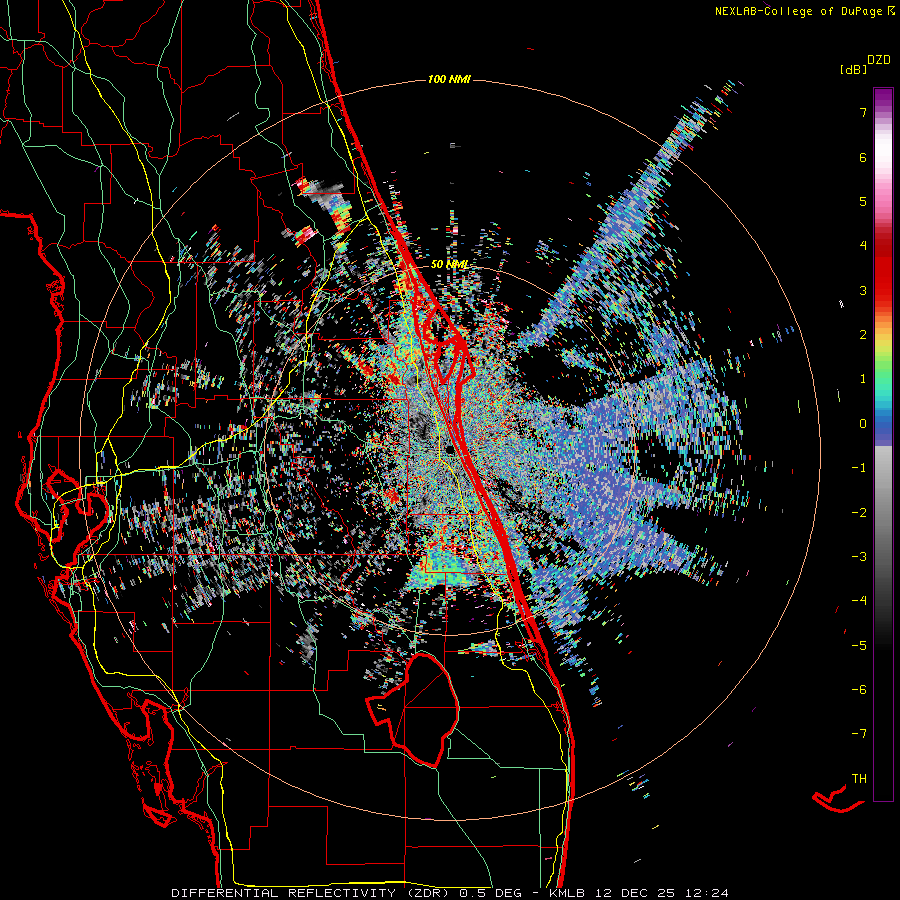Click the 50 NMI range ring label
The width and height of the screenshot is (900, 900).
(x=449, y=265)
